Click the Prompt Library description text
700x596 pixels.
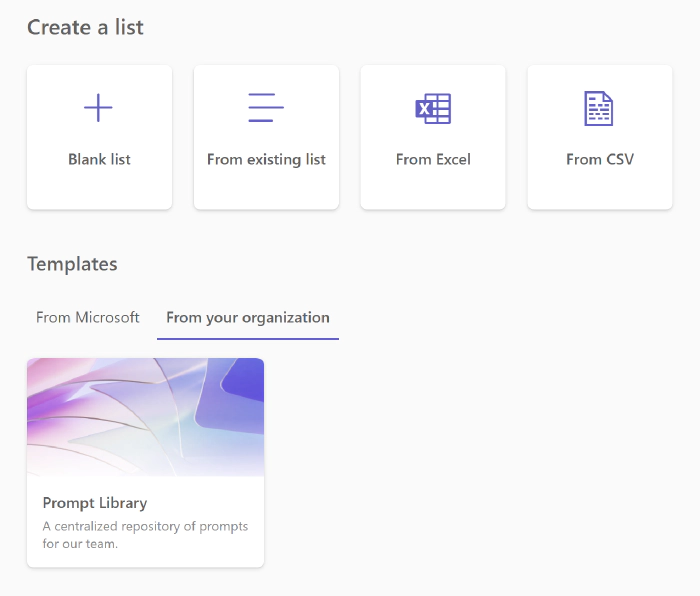click(145, 535)
